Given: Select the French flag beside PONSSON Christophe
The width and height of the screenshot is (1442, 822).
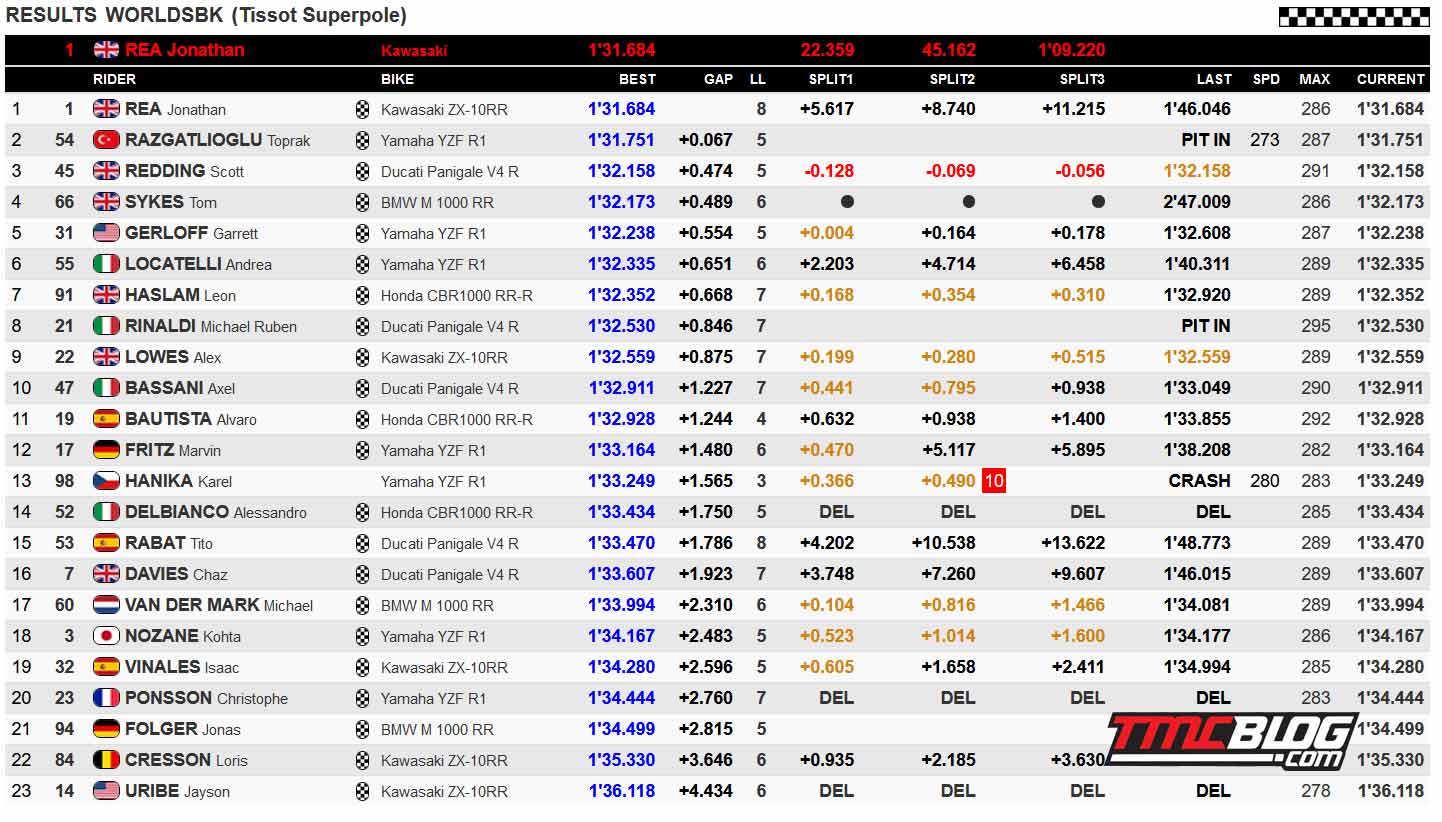Looking at the screenshot, I should click(x=106, y=698).
